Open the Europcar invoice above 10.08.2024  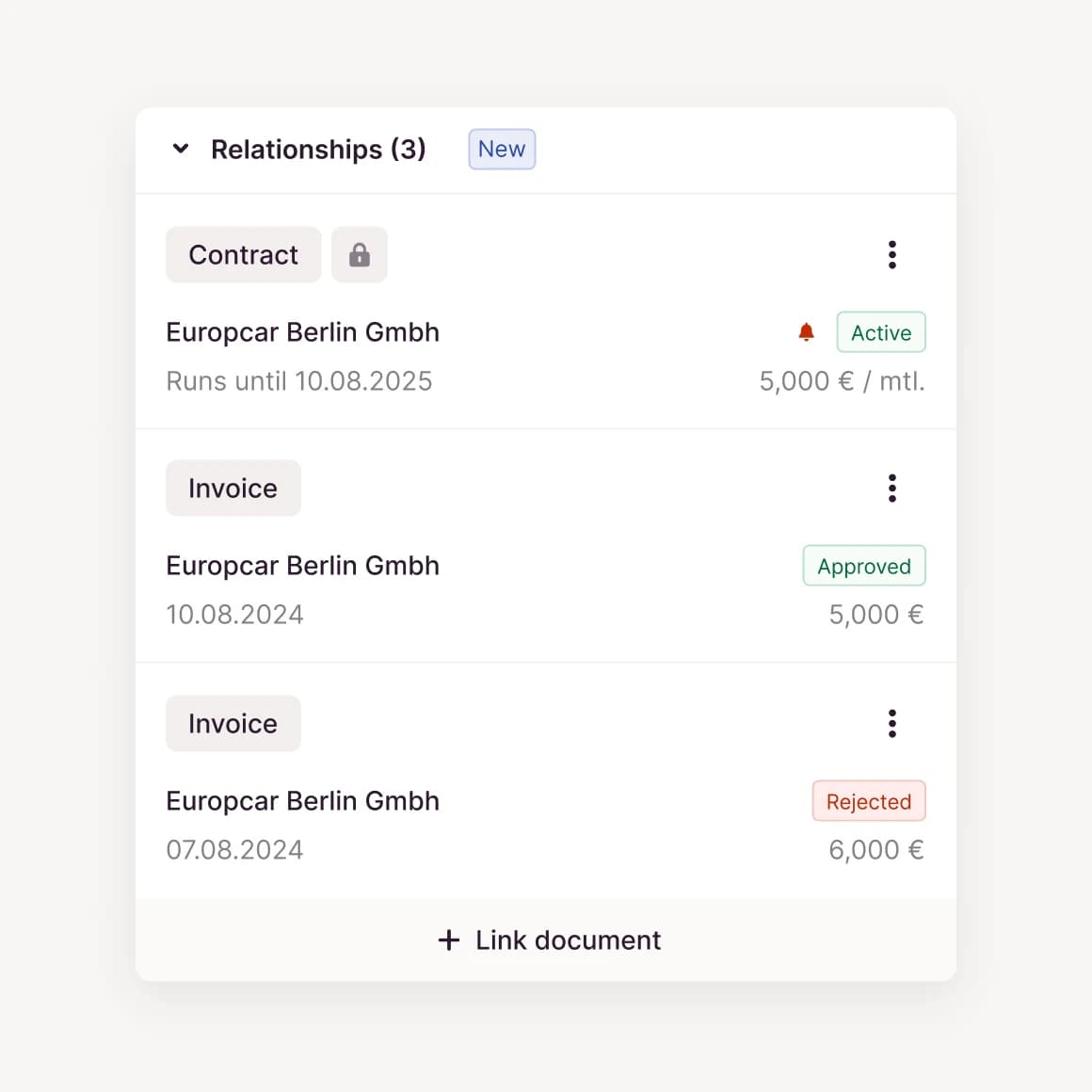coord(302,566)
